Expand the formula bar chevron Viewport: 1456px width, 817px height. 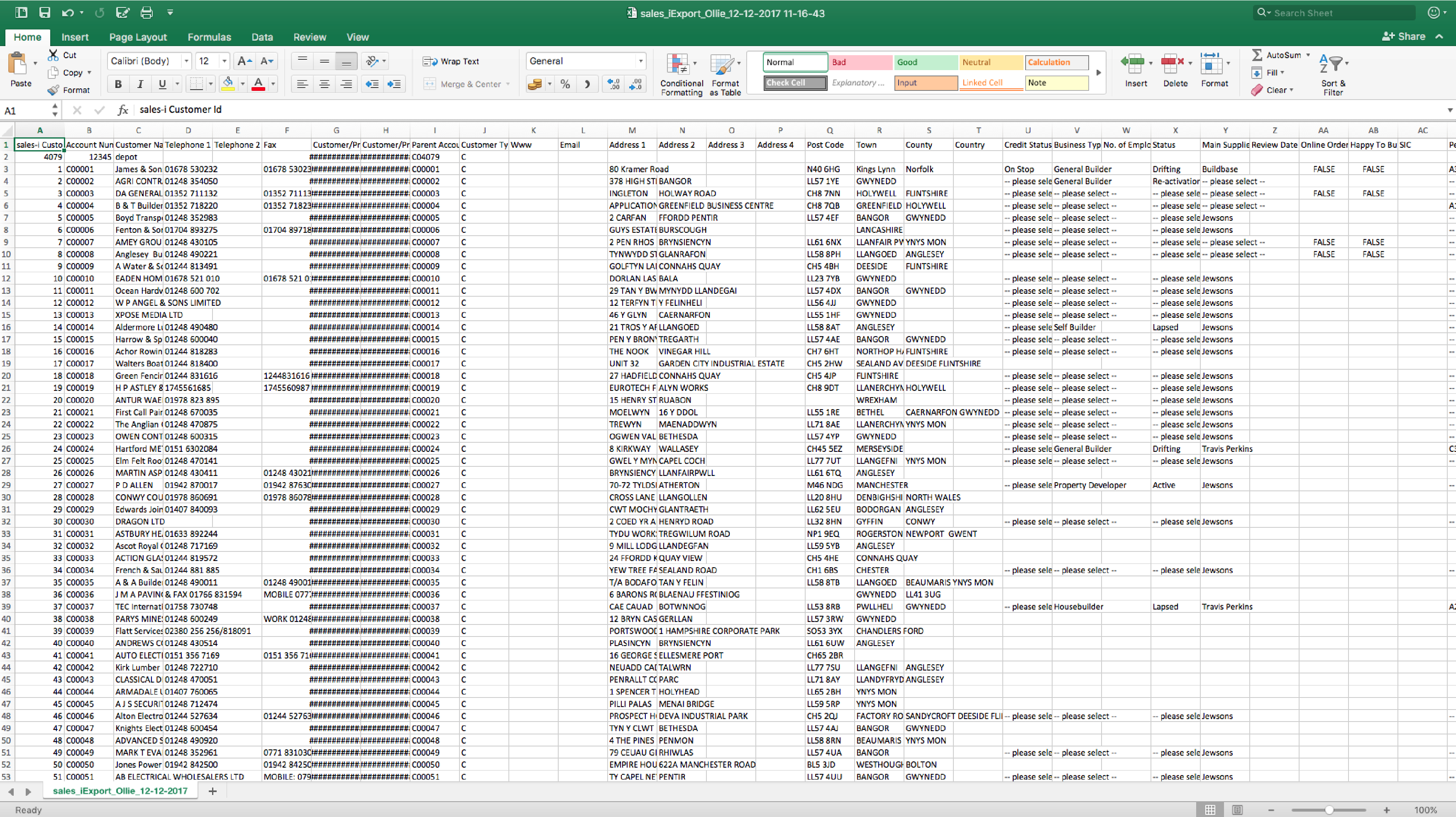[1450, 110]
